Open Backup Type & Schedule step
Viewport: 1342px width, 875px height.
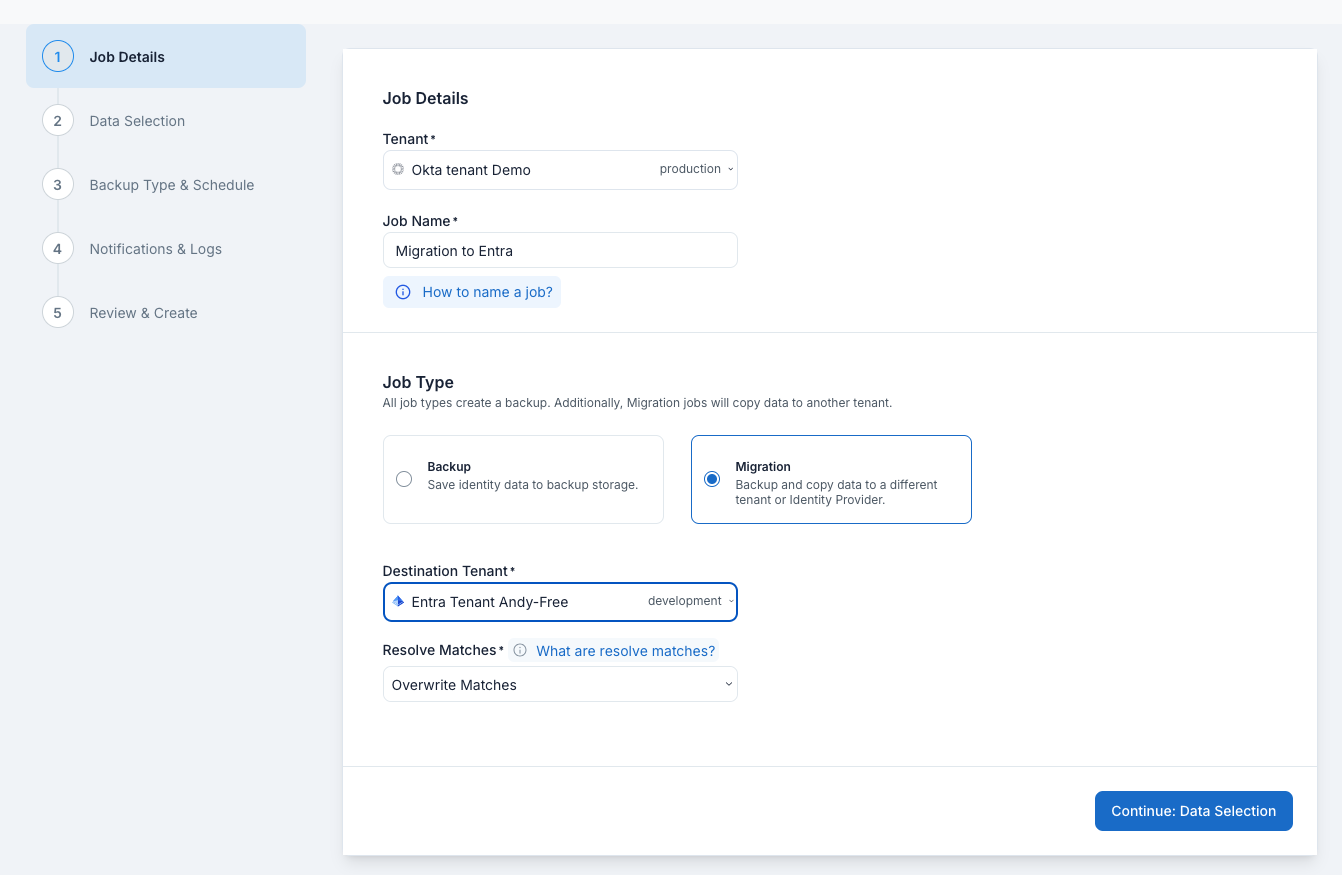pyautogui.click(x=171, y=185)
